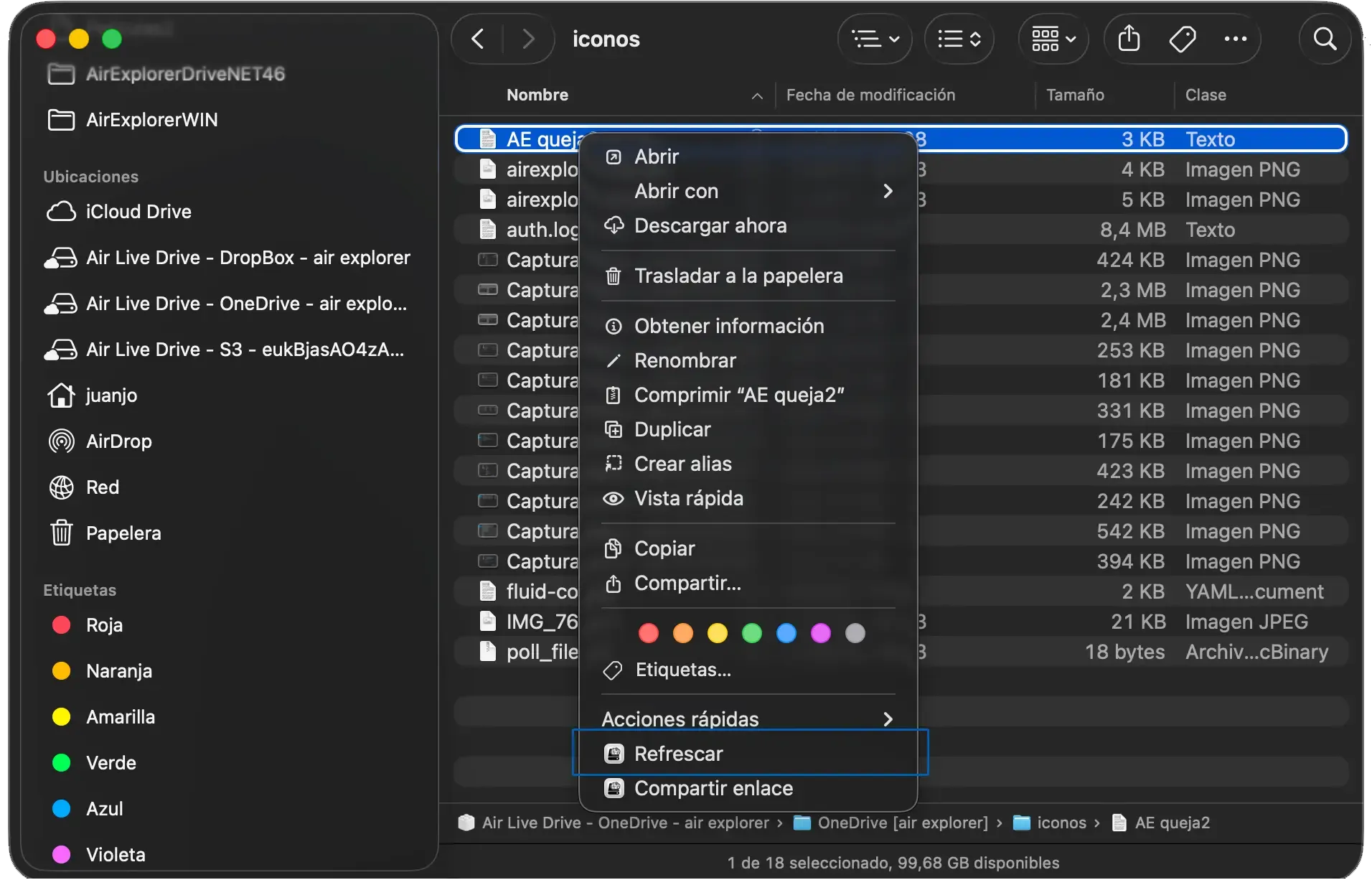Open the three-dots More actions menu
The image size is (1372, 880).
tap(1235, 39)
